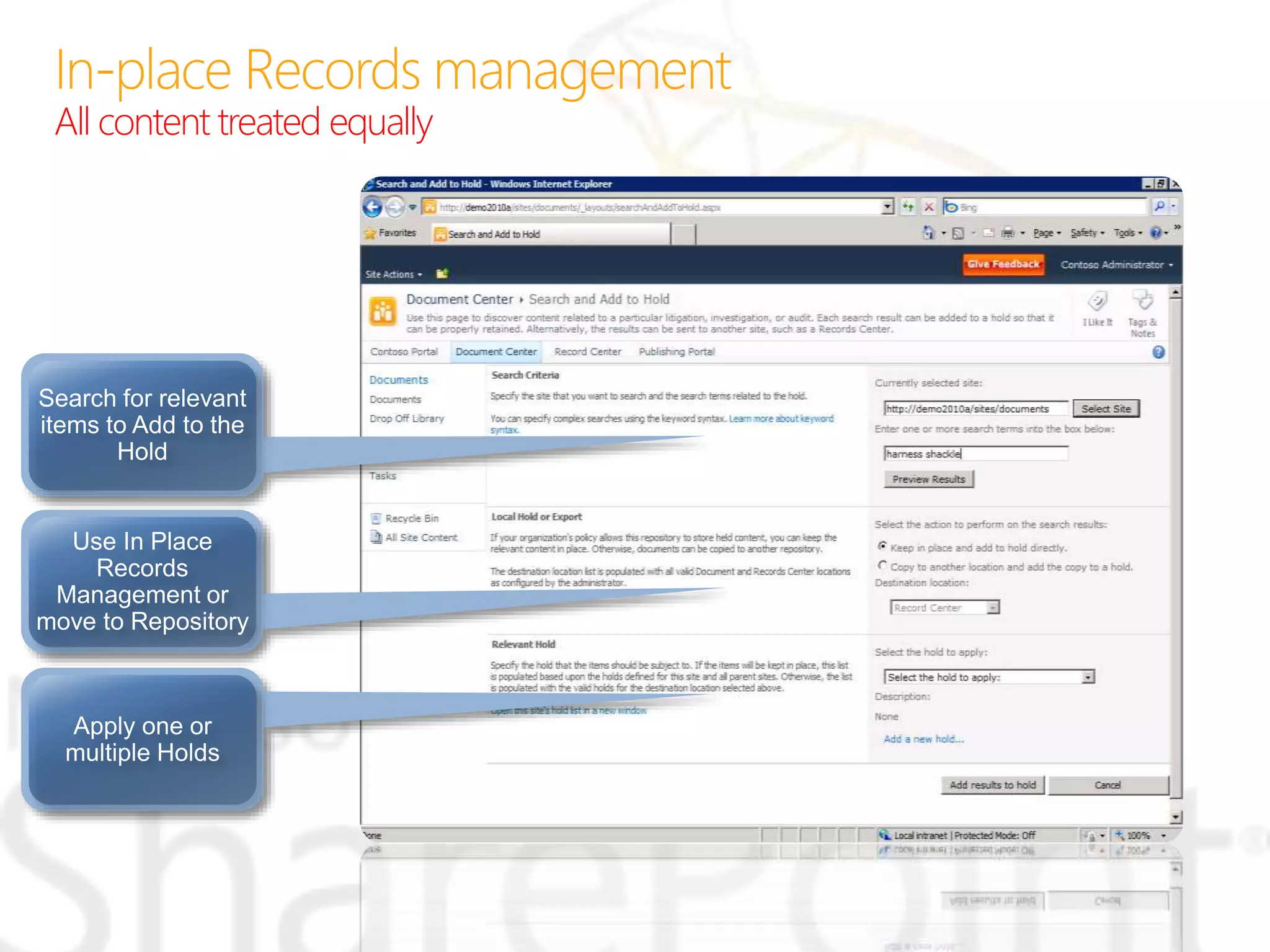Open the Record Center destination dropdown

[993, 608]
